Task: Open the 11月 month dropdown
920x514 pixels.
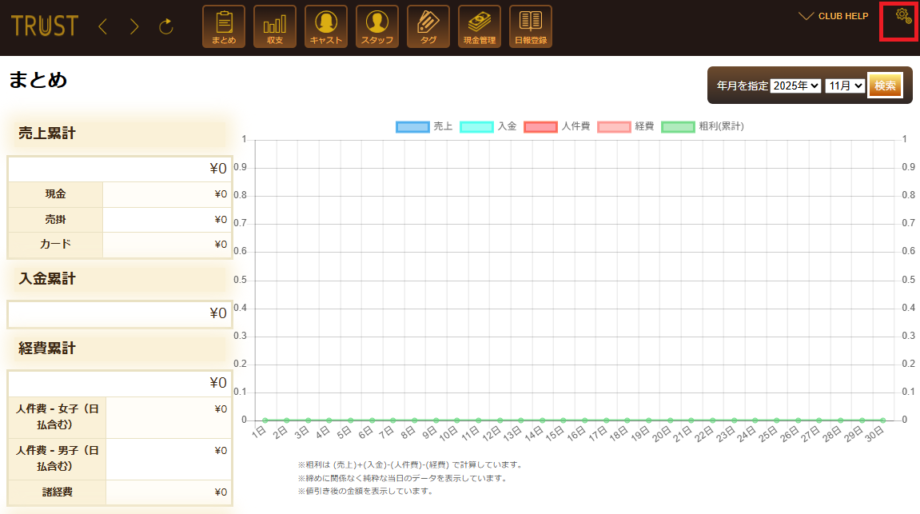Action: click(x=844, y=86)
